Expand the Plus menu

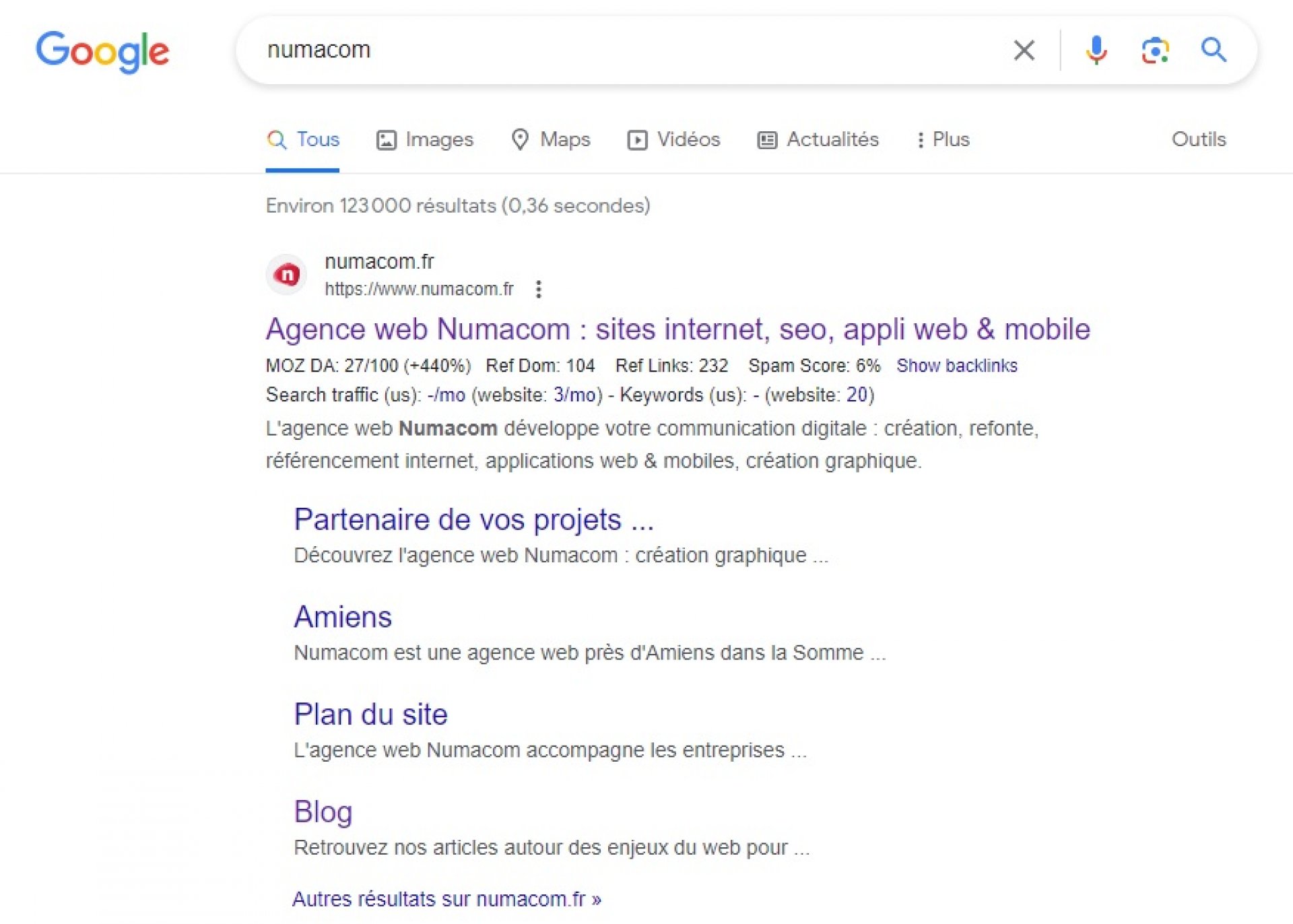[943, 139]
